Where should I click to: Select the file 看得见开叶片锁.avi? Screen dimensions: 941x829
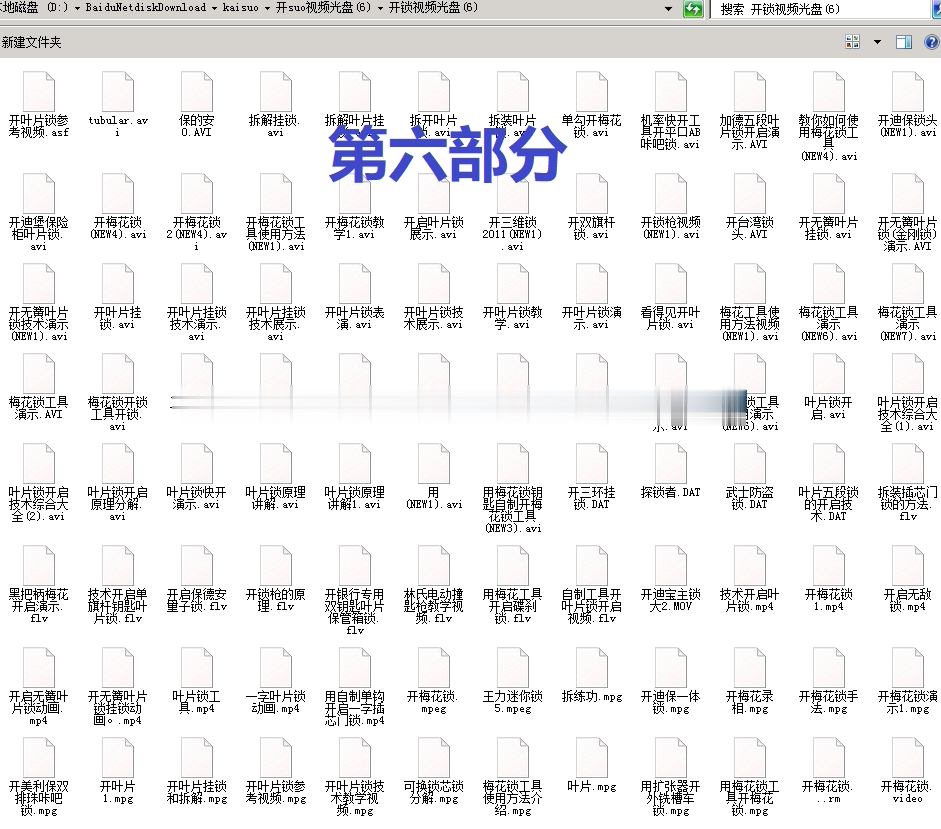click(x=670, y=297)
